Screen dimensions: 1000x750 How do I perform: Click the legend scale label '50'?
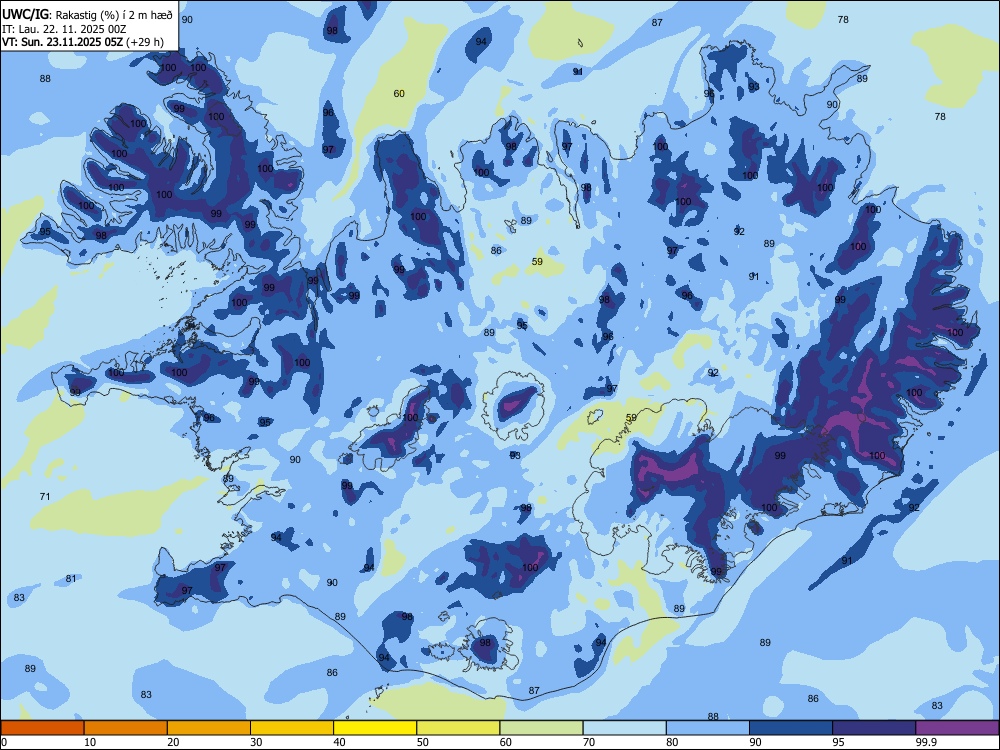pyautogui.click(x=423, y=742)
